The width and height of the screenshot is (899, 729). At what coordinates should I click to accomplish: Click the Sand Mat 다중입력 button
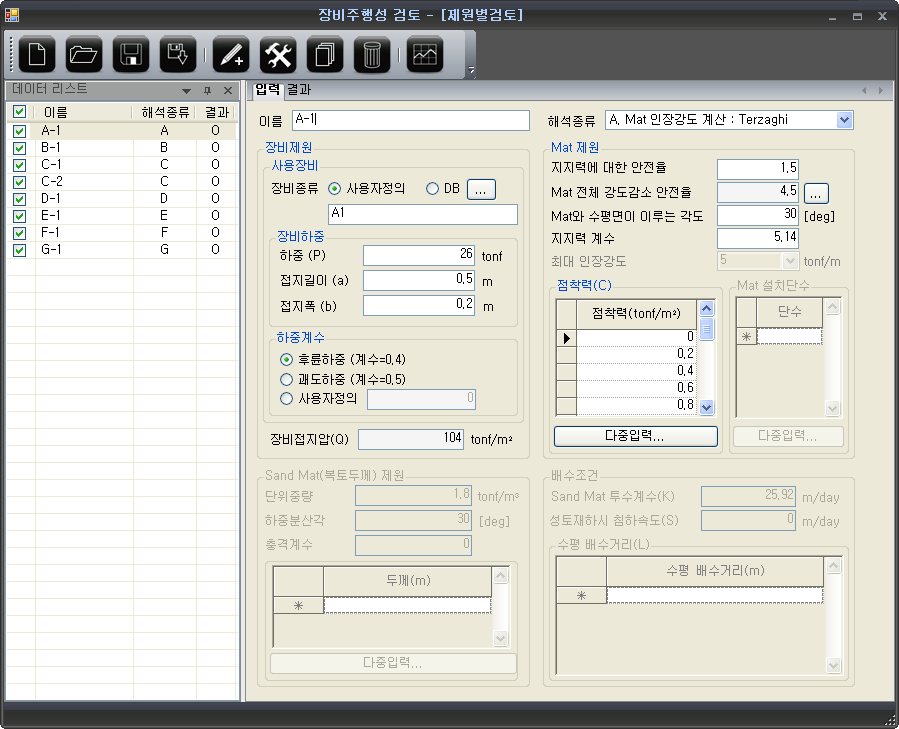click(393, 664)
